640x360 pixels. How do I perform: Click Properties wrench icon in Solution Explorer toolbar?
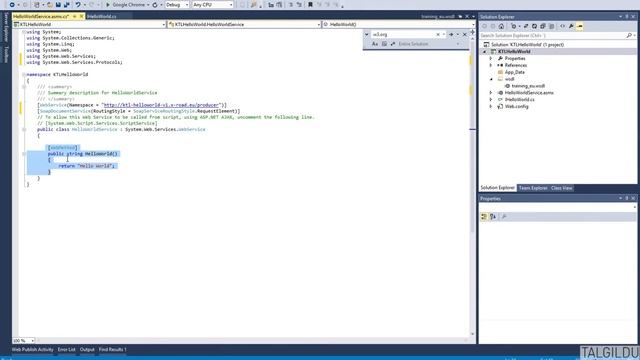click(571, 26)
